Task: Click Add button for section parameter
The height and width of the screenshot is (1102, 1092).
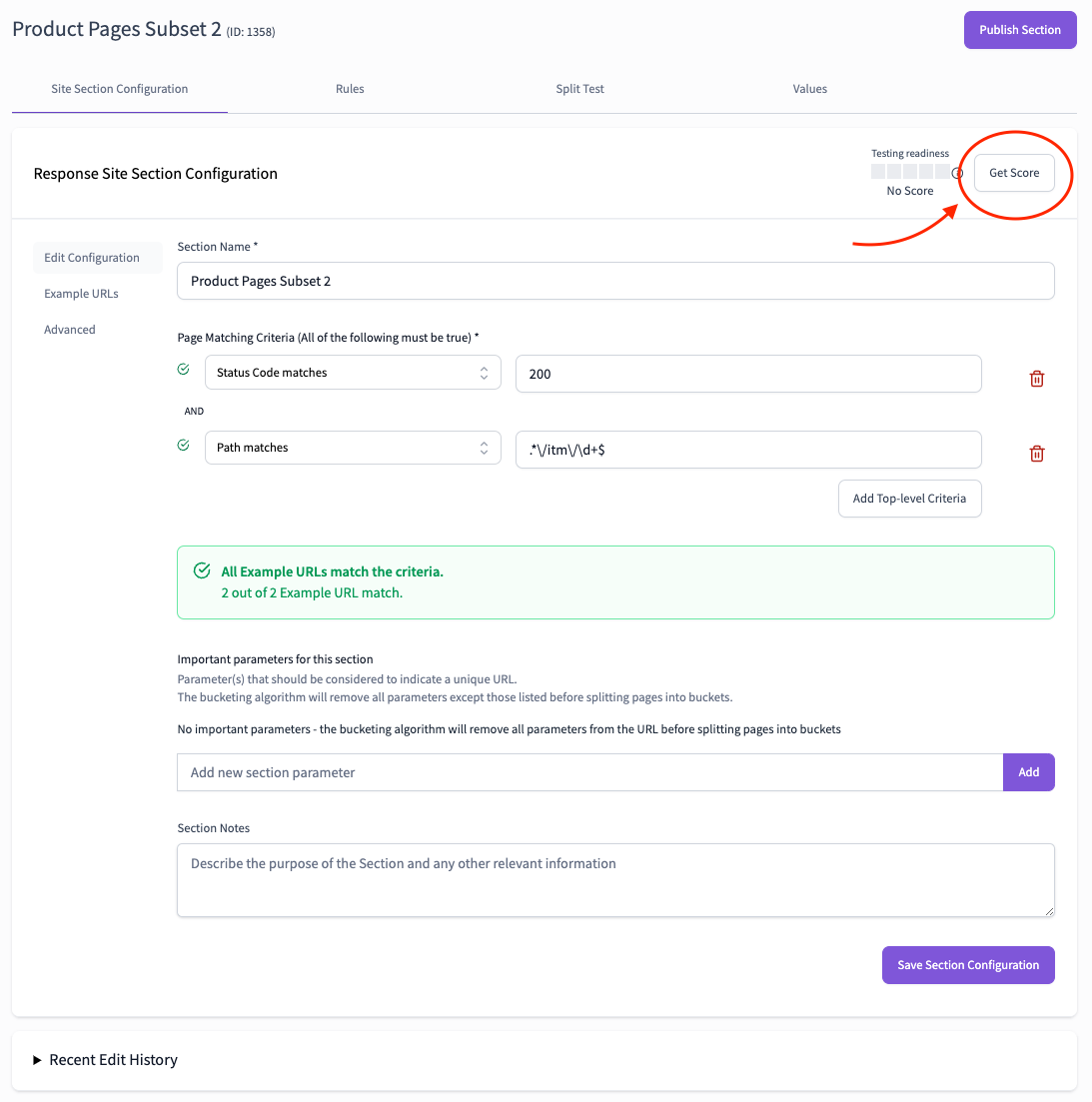Action: coord(1029,771)
